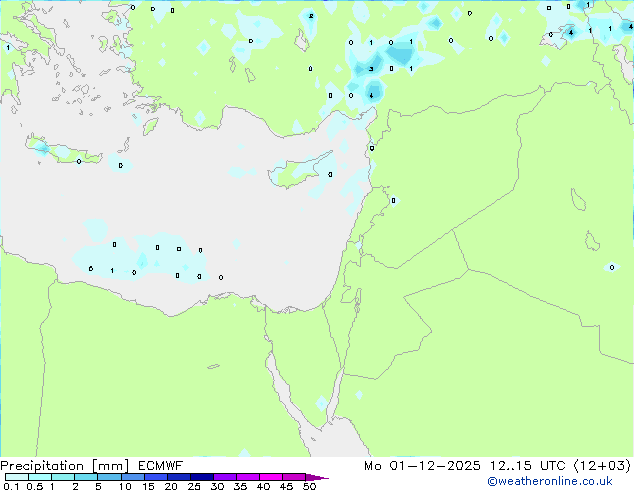
Task: Click the legend scale label "50"
Action: [x=310, y=486]
